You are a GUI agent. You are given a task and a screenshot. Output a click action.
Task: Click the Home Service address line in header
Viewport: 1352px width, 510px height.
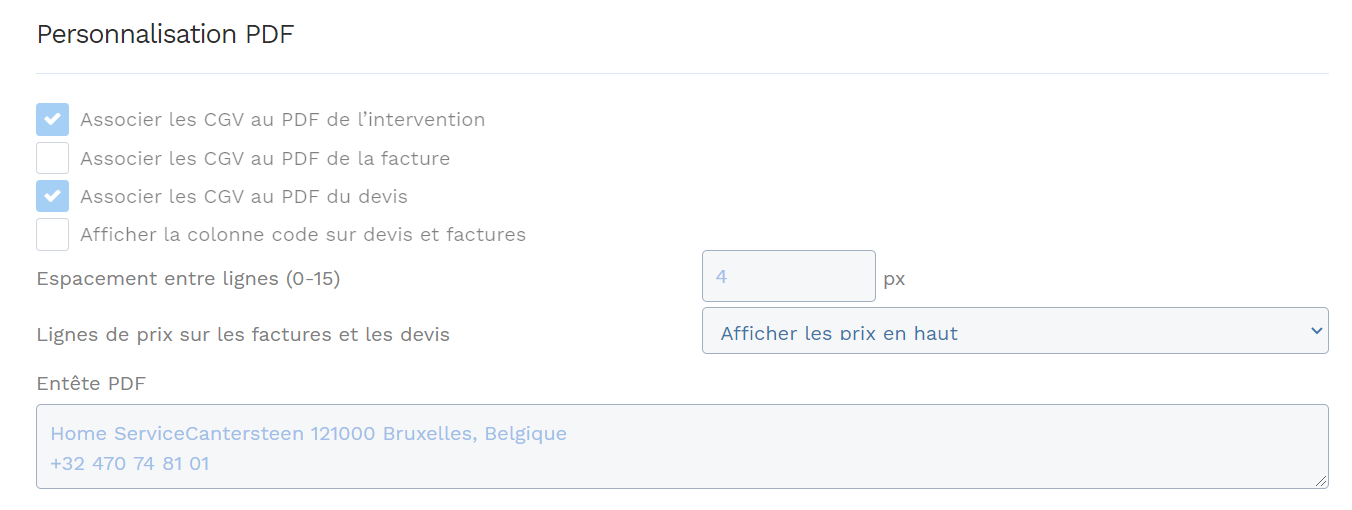pos(308,434)
